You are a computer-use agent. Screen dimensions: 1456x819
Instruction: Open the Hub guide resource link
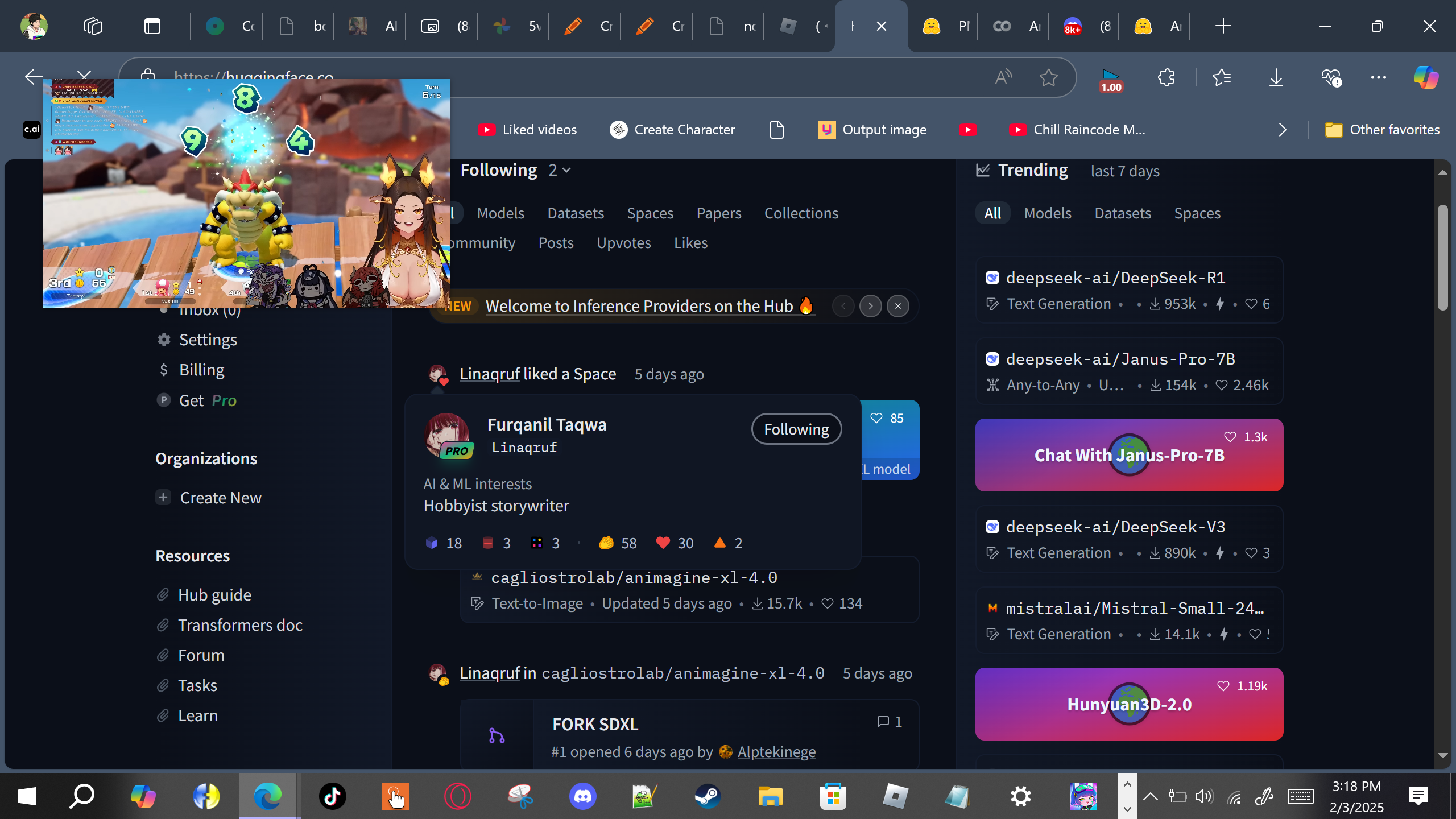point(204,595)
